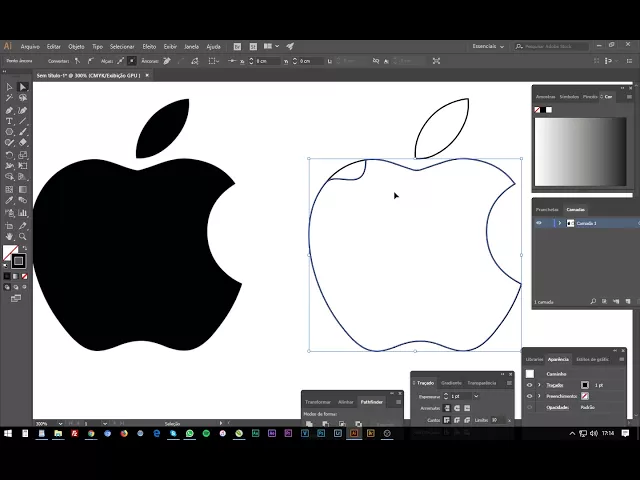Select the Eraser tool
Image resolution: width=640 pixels, height=480 pixels.
tap(22, 143)
